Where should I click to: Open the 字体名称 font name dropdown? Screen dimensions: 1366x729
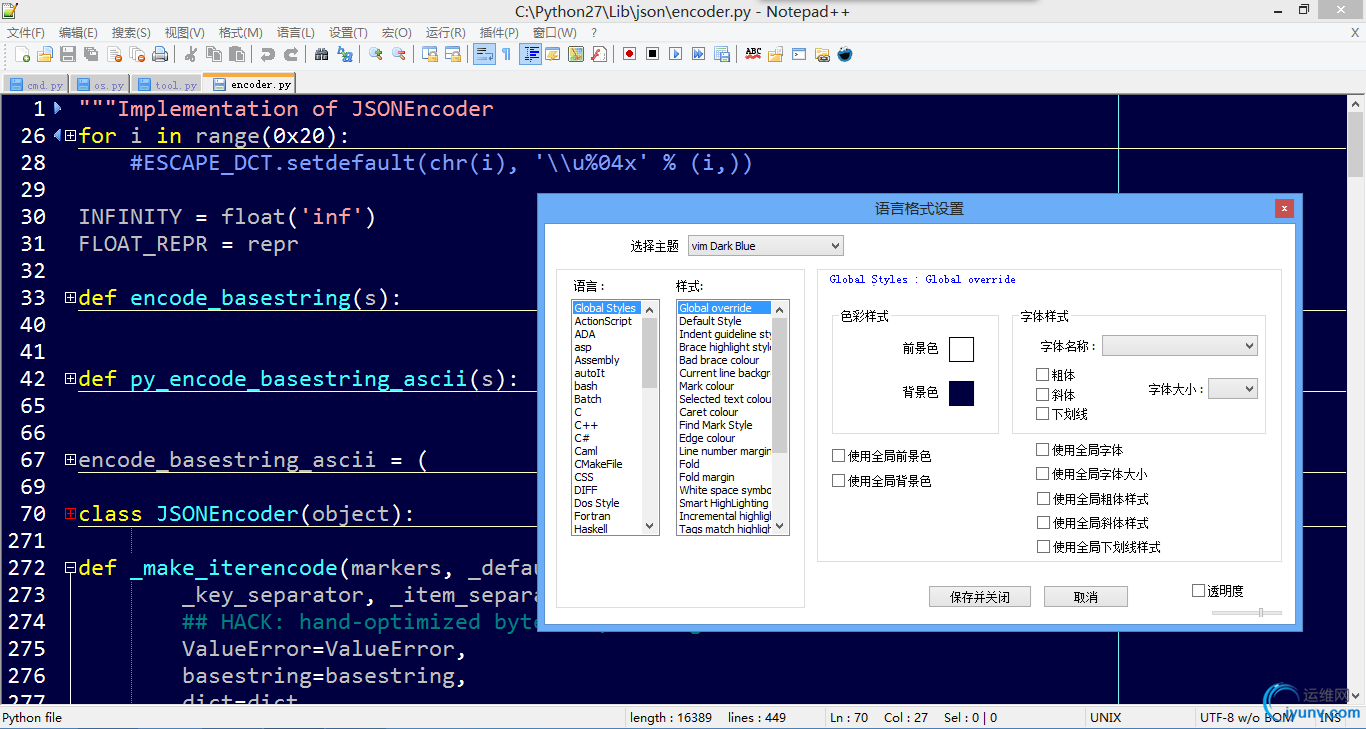(1180, 346)
